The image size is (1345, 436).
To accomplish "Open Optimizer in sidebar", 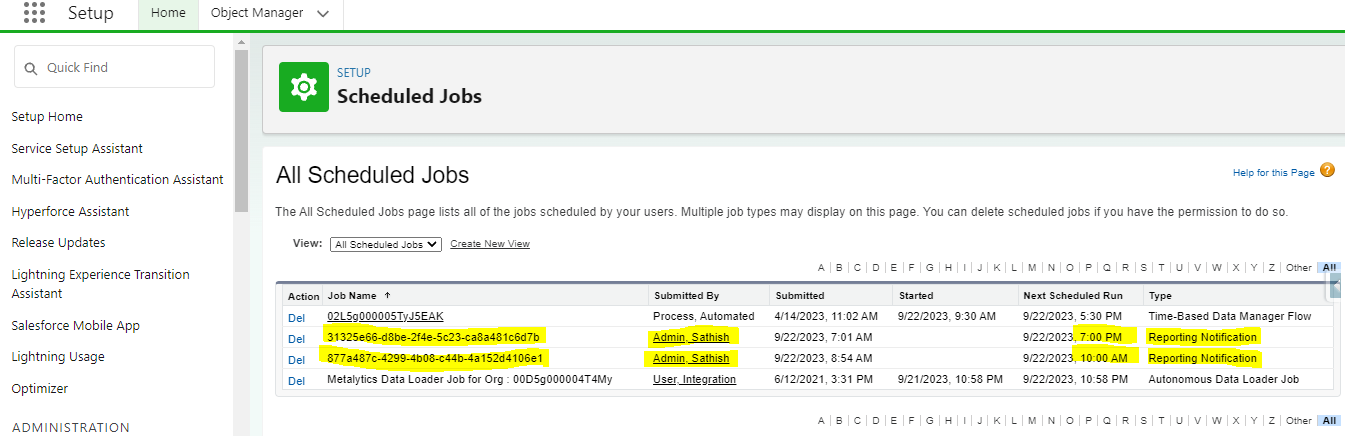I will click(39, 389).
